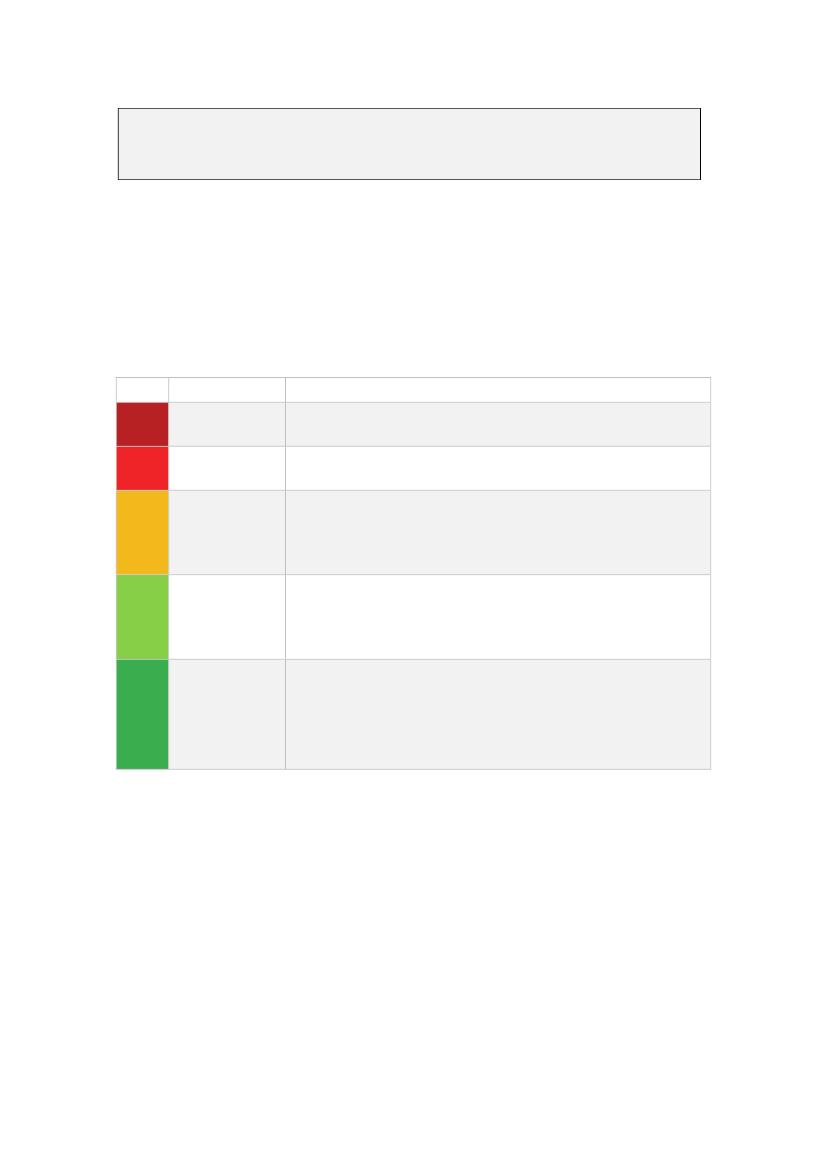Click the wide right header cell of the table
This screenshot has width=827, height=1169.
tap(497, 390)
